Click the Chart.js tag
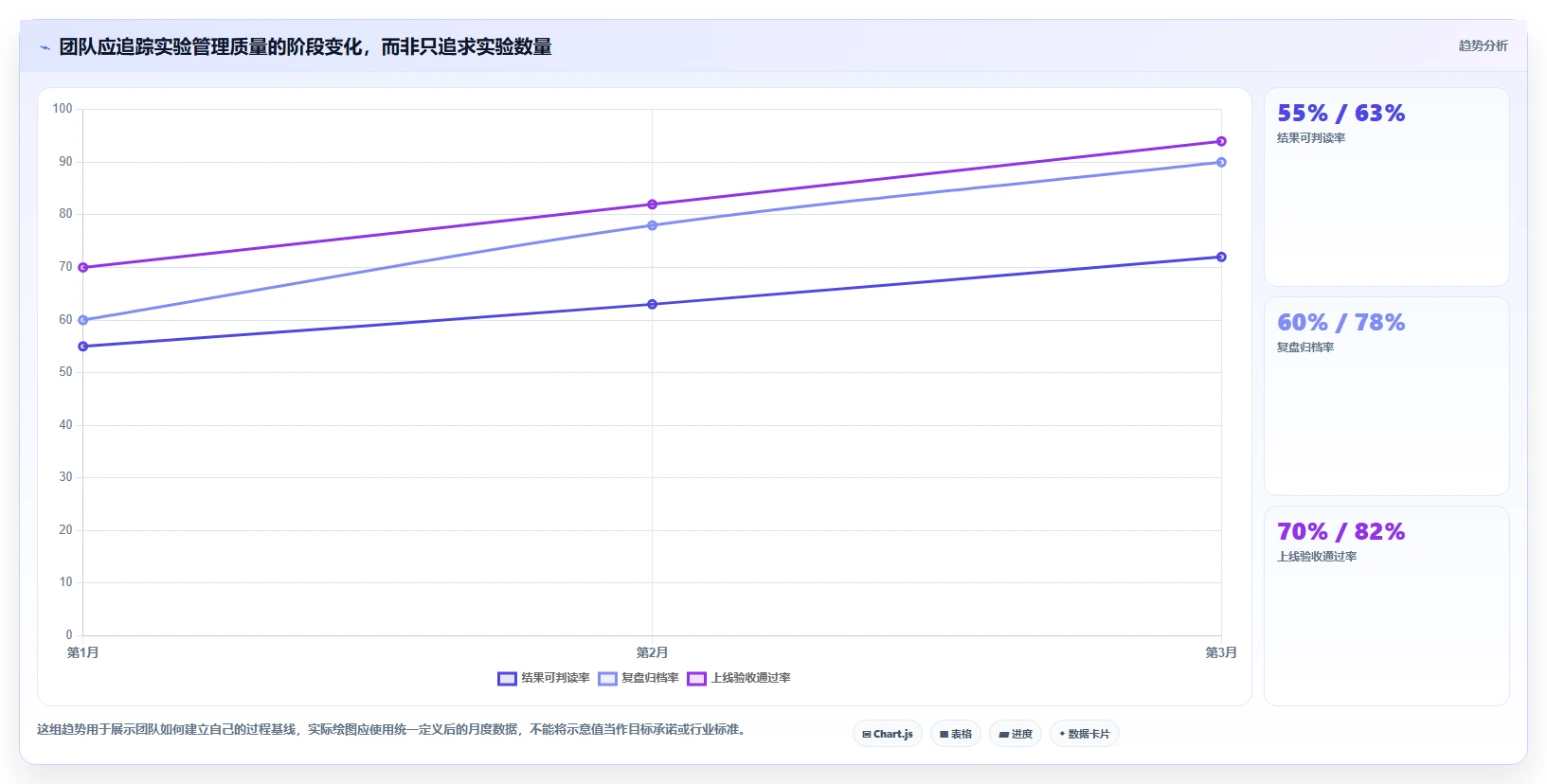Viewport: 1547px width, 784px height. [888, 734]
